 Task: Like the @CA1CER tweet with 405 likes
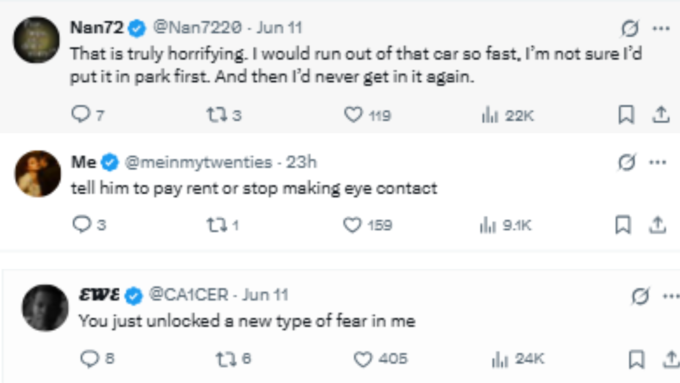[381, 359]
